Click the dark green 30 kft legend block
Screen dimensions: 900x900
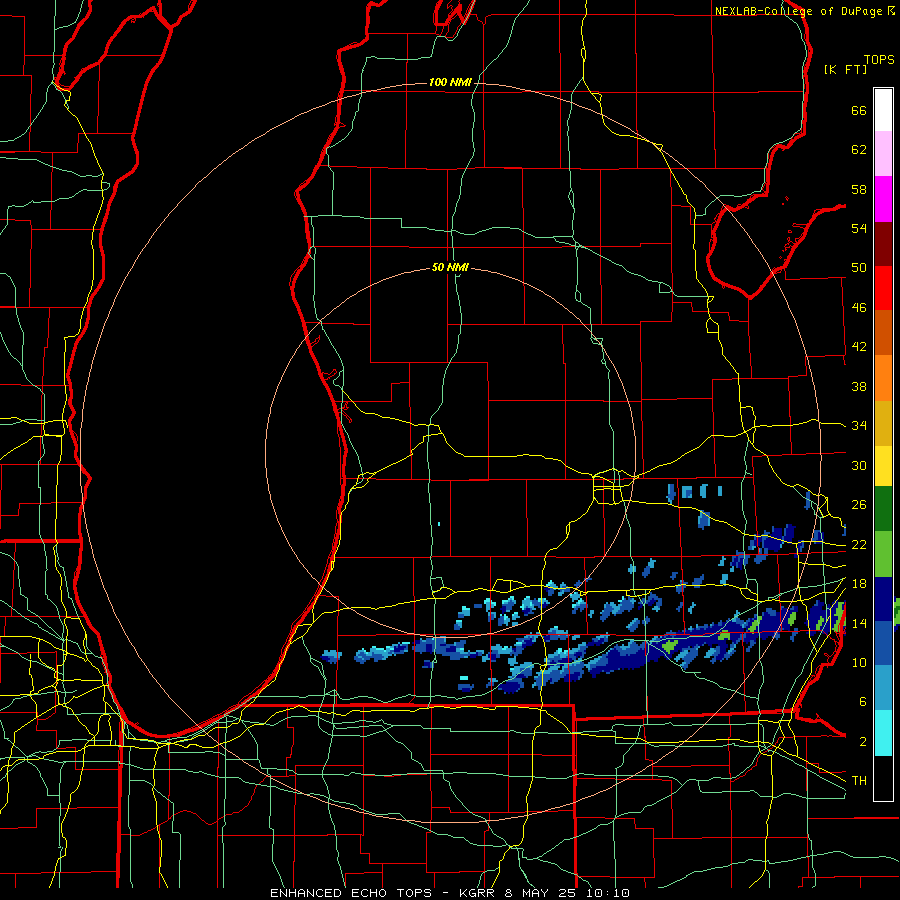(883, 509)
